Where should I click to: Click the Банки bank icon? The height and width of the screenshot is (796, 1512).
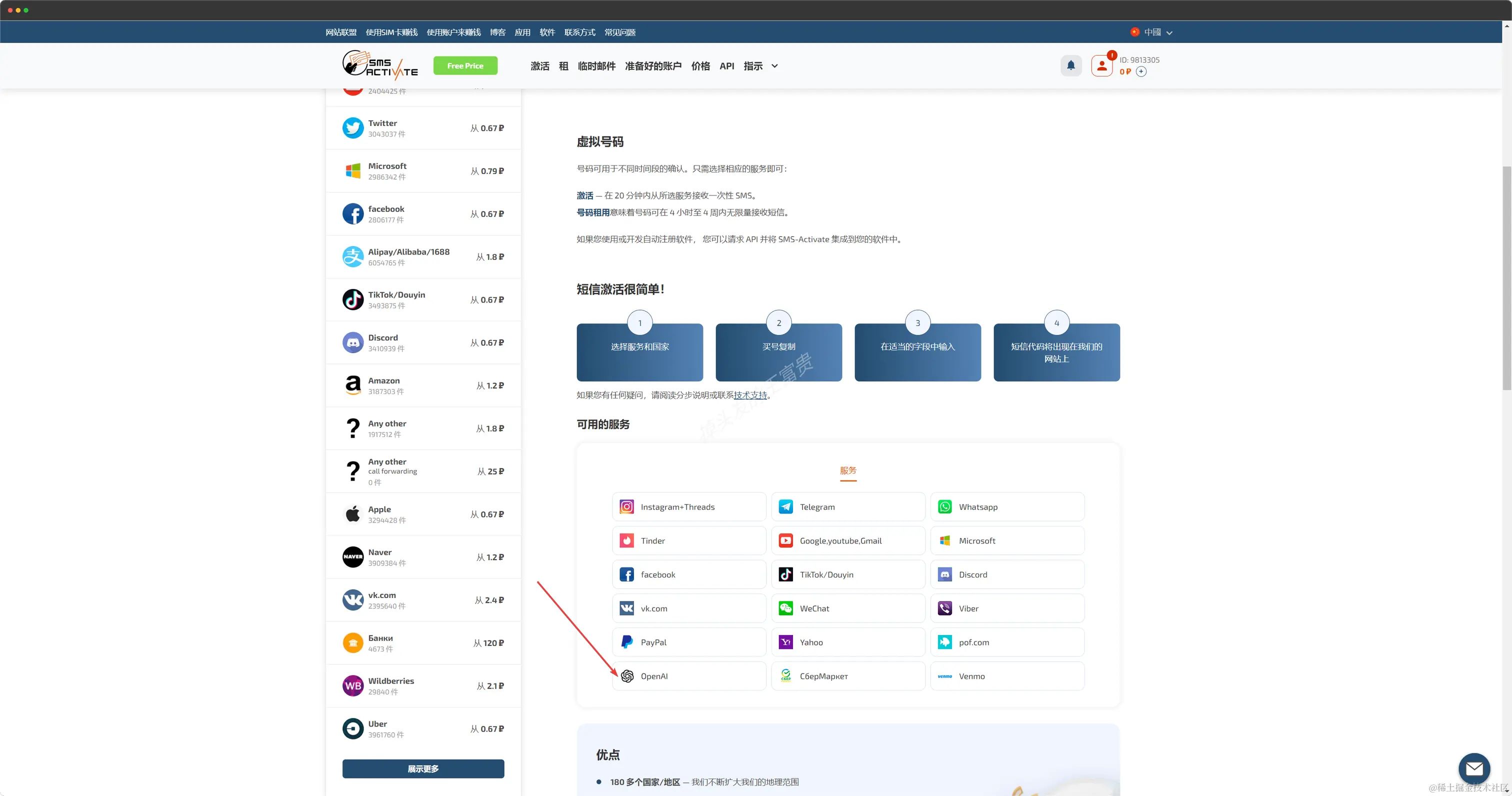[353, 642]
